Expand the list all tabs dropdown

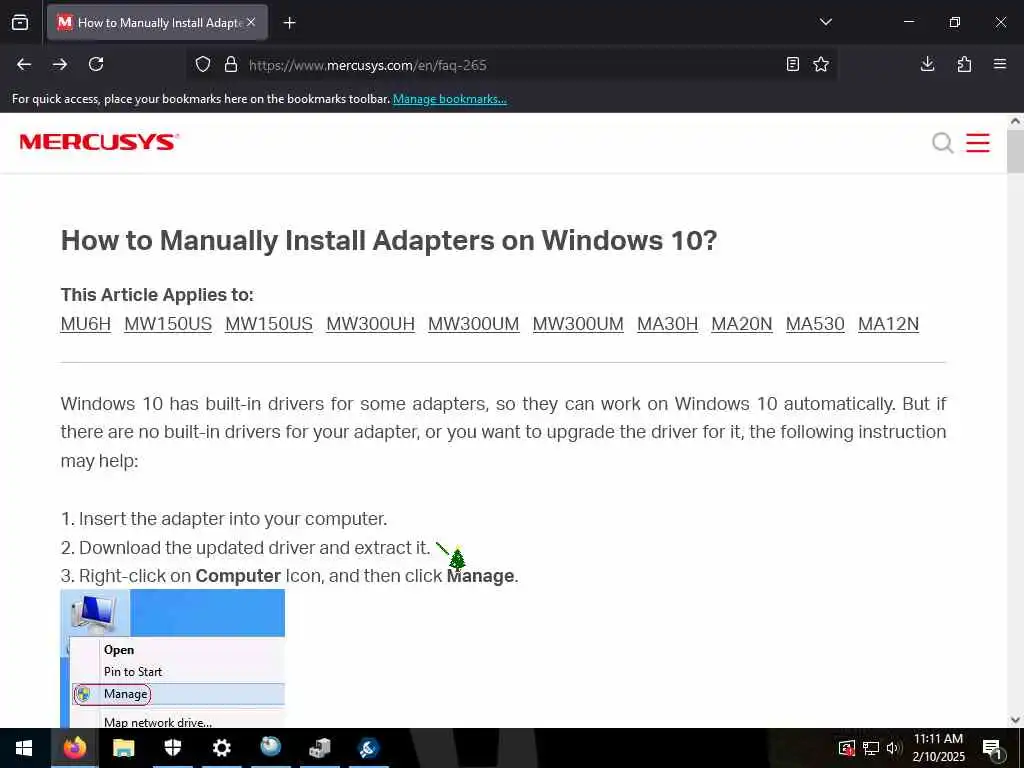826,22
